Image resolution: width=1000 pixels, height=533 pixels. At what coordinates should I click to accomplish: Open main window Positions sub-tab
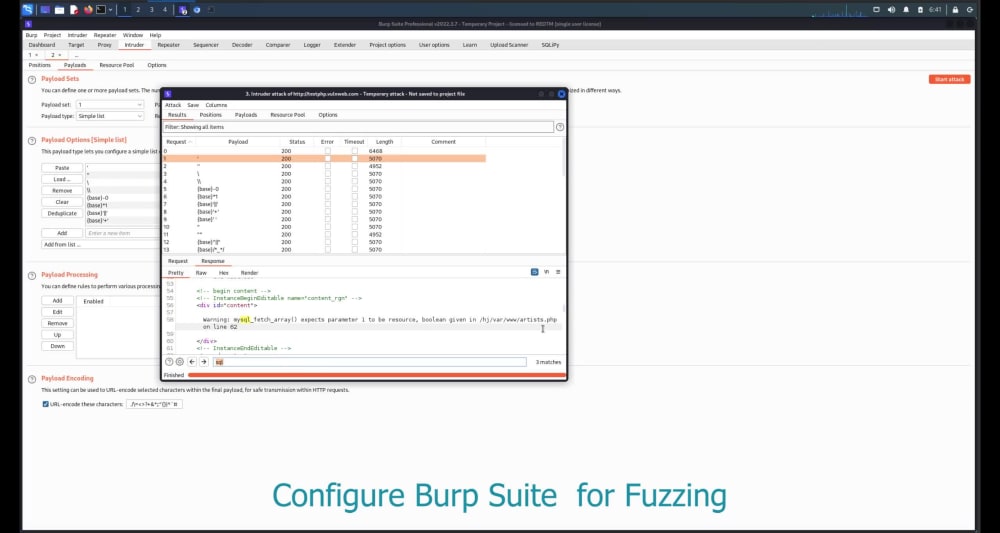click(40, 65)
